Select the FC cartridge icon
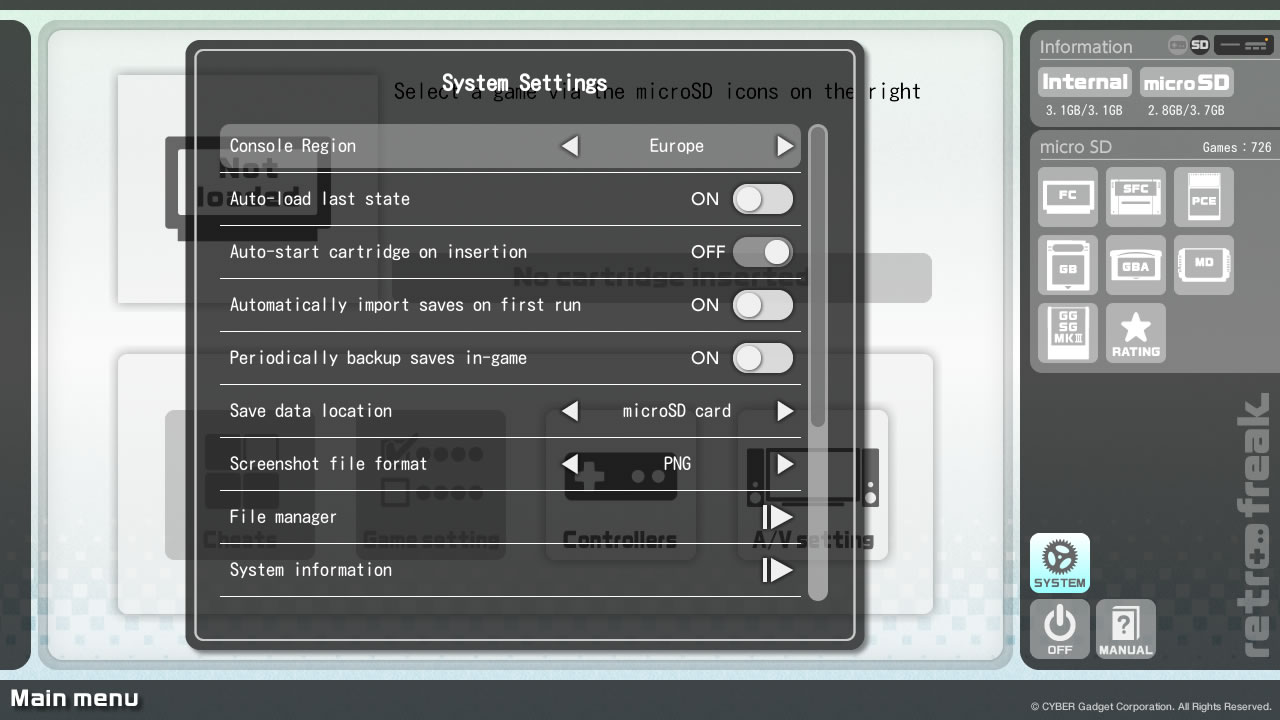 coord(1068,197)
